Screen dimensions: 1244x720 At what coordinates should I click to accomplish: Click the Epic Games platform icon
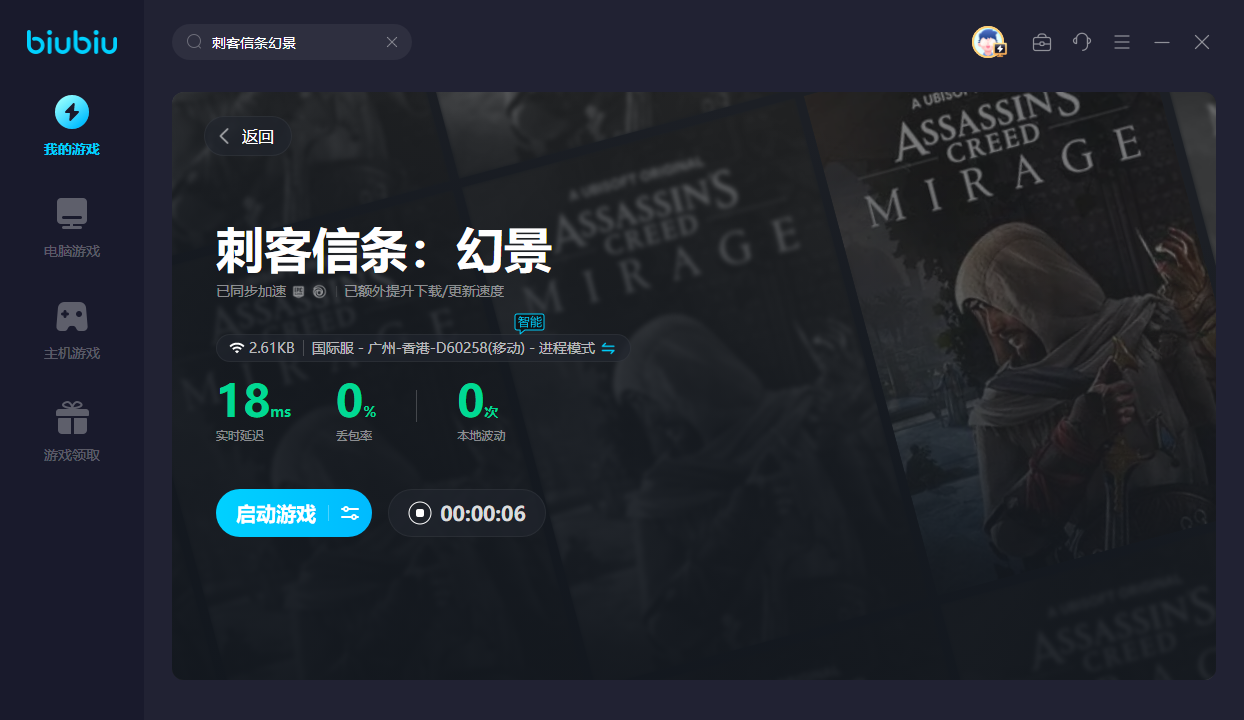click(298, 292)
